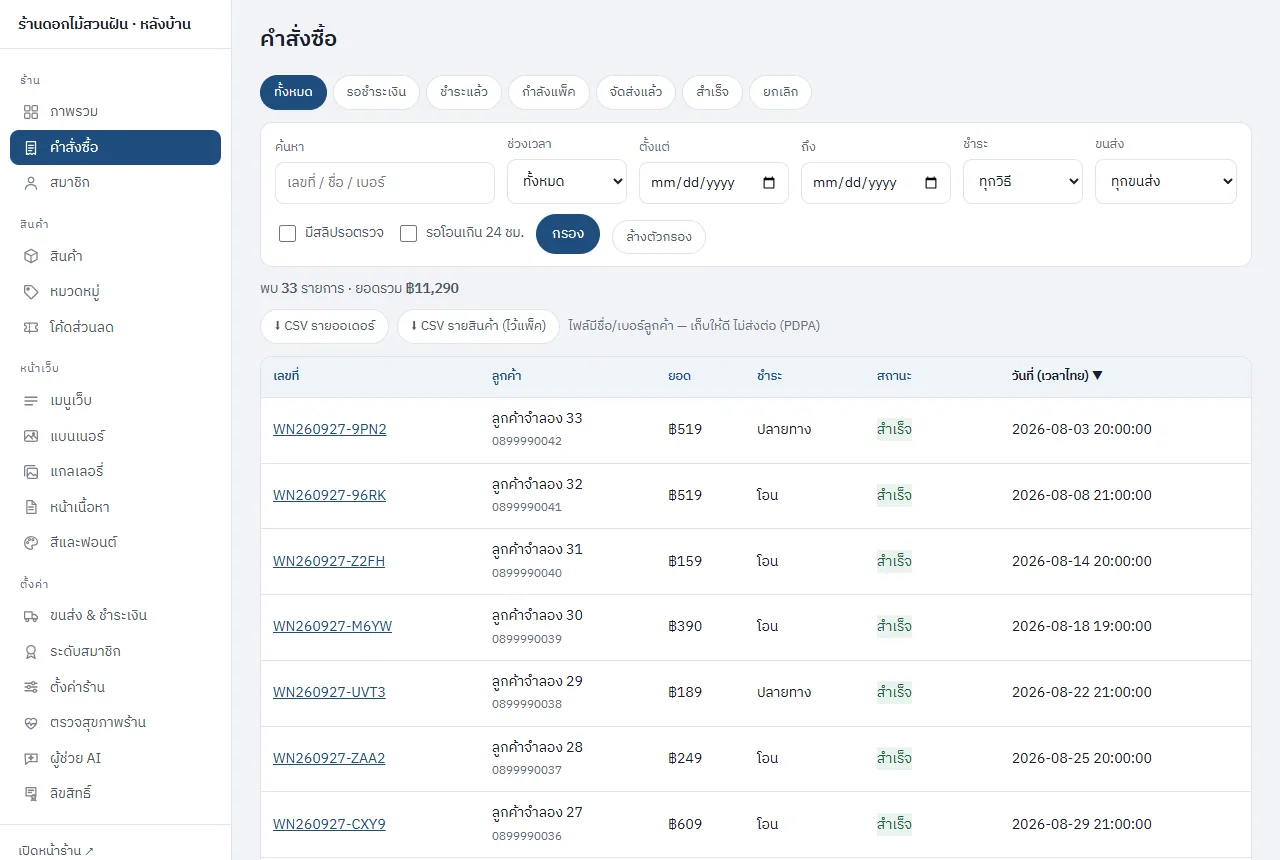
Task: Open order WN260927-9PN2
Action: coord(330,430)
